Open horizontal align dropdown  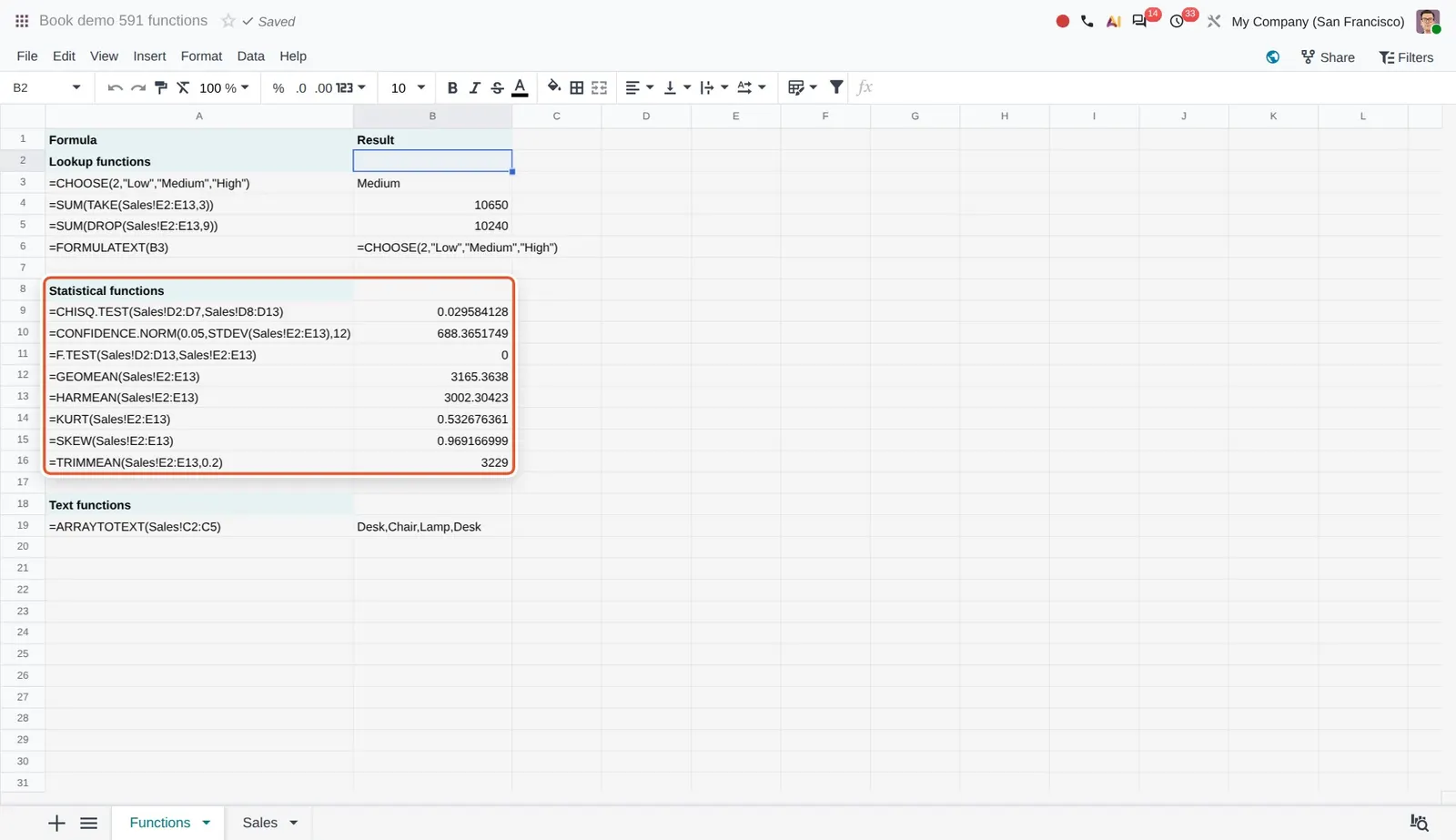[640, 88]
